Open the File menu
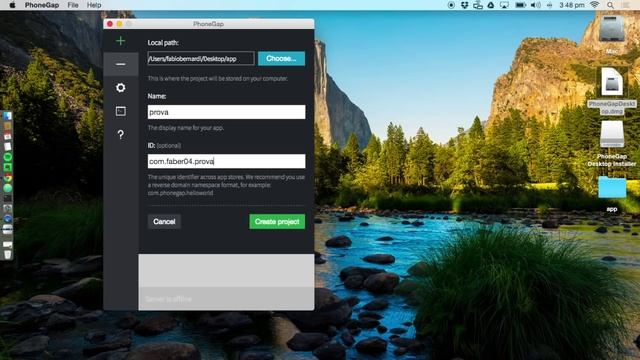Image resolution: width=640 pixels, height=360 pixels. point(73,5)
